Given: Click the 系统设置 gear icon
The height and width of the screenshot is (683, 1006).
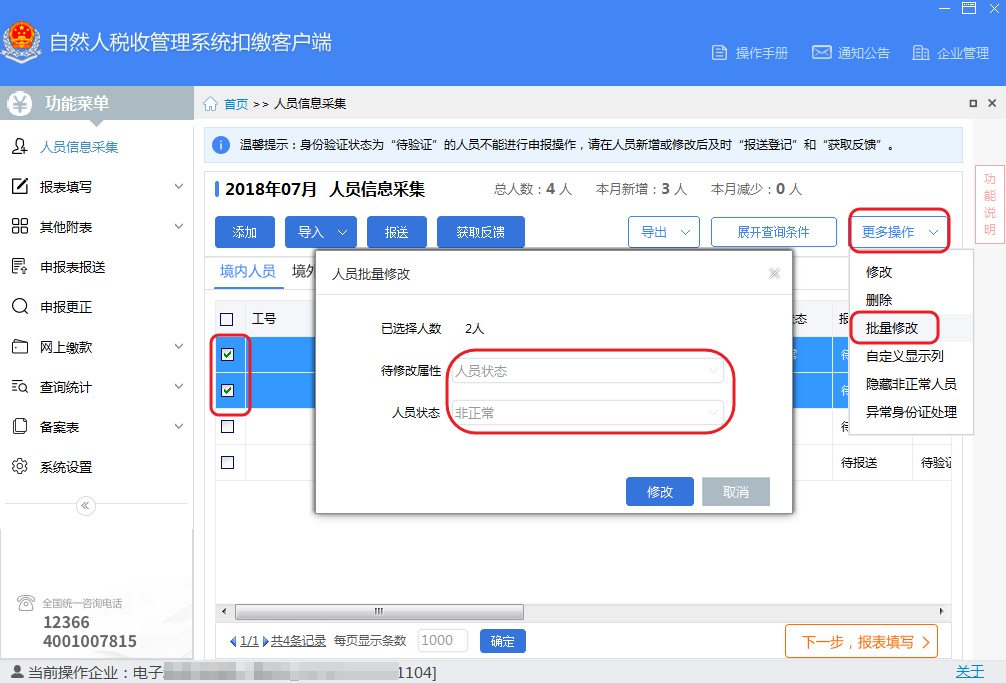Looking at the screenshot, I should (x=20, y=466).
